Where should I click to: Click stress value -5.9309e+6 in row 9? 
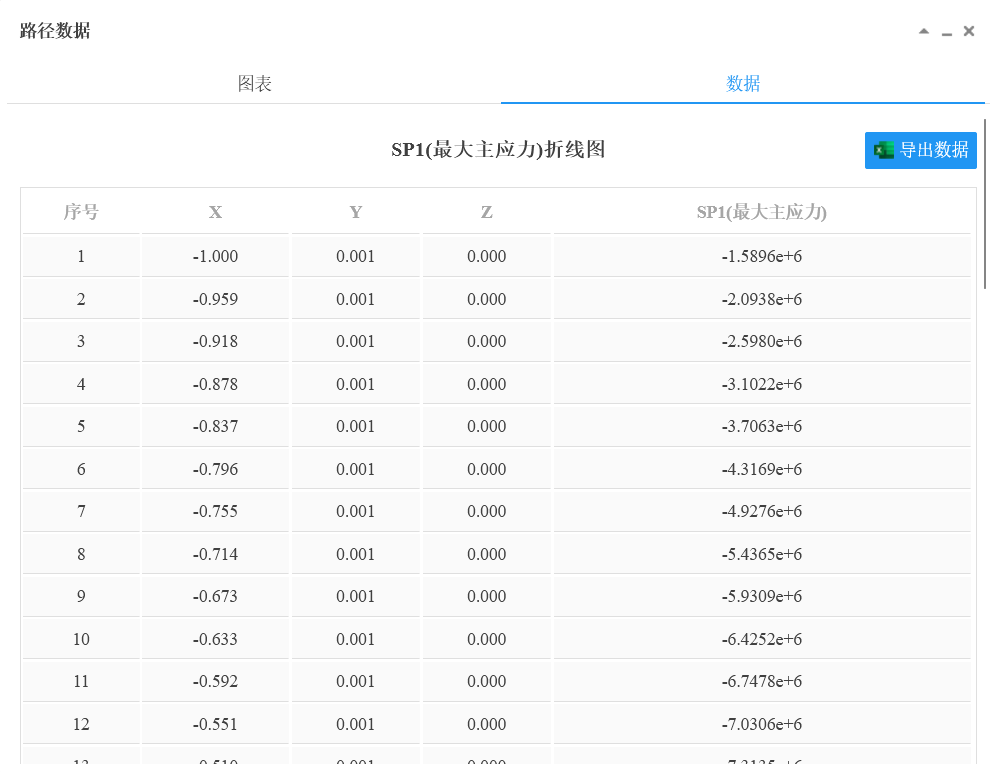click(761, 596)
